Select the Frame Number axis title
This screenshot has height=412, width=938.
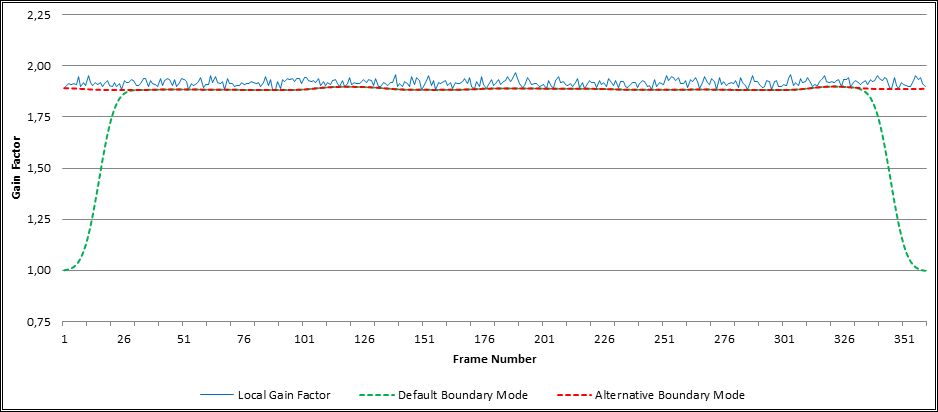(x=494, y=359)
